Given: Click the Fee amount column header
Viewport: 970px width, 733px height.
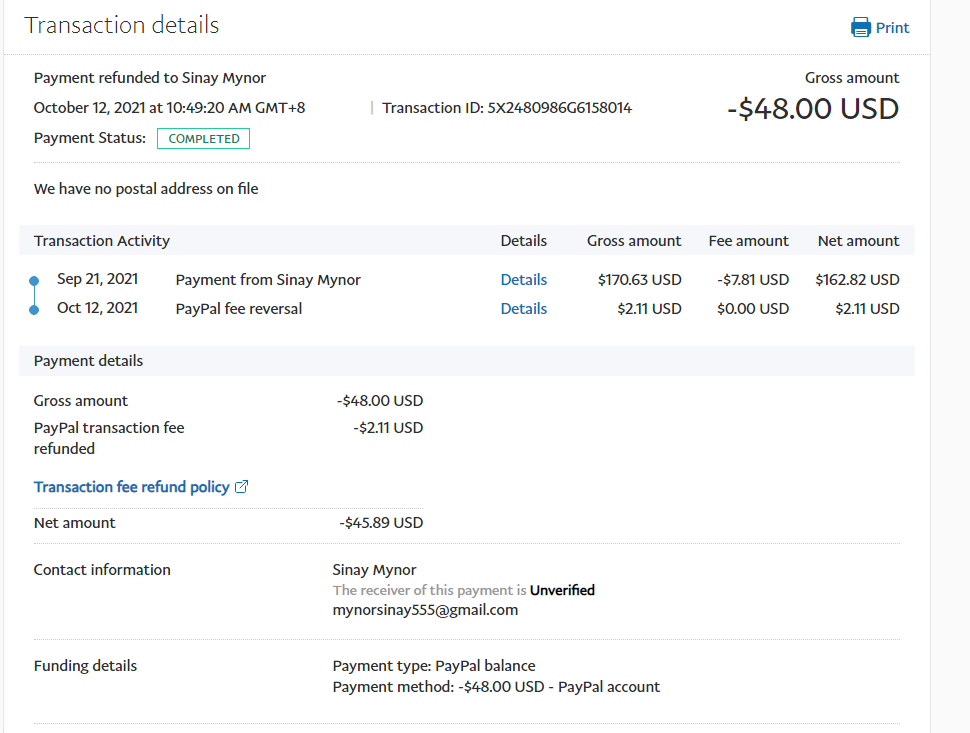Looking at the screenshot, I should 748,241.
